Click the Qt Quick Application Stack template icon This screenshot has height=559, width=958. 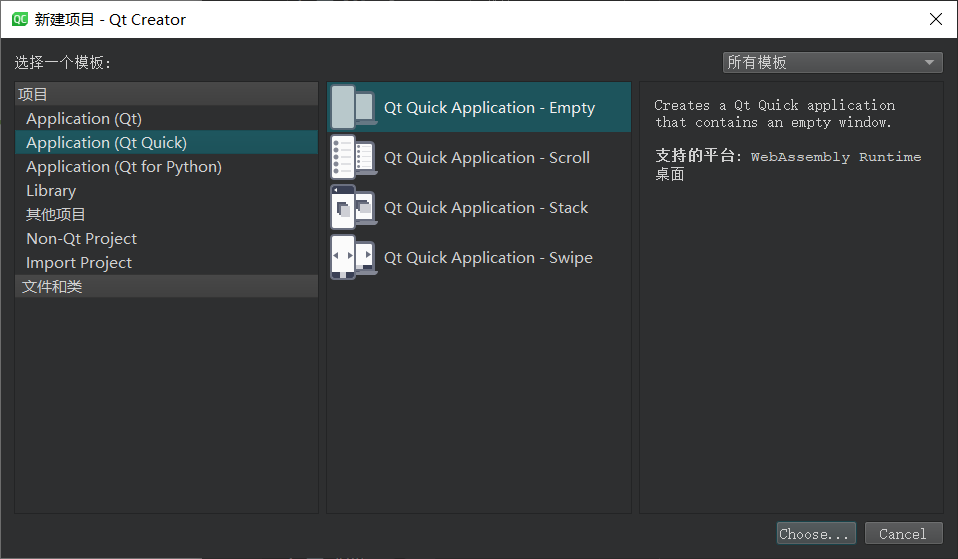(353, 207)
